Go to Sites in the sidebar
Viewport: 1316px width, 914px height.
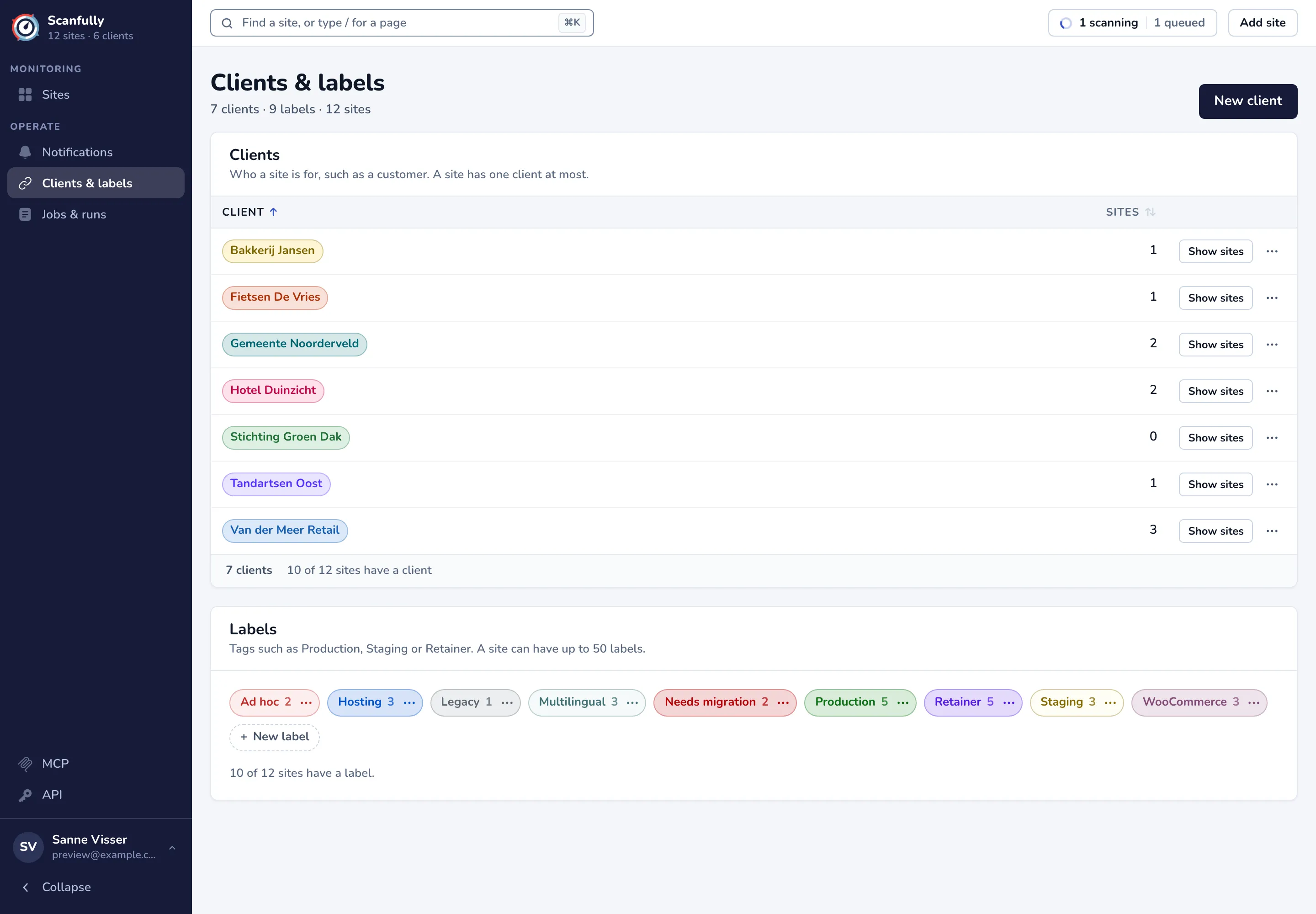click(x=96, y=95)
